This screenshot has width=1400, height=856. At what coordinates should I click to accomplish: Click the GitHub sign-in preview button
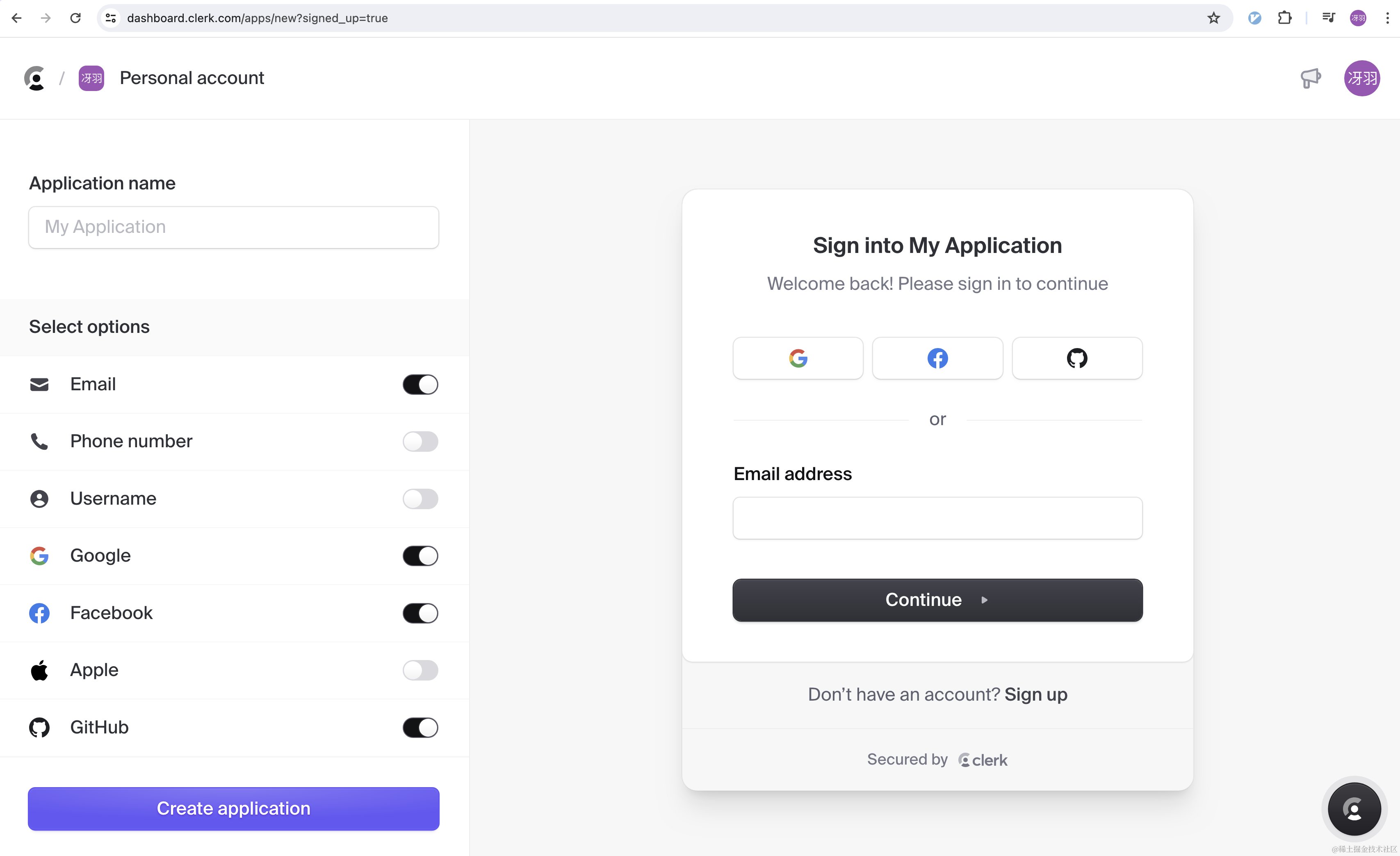point(1077,358)
